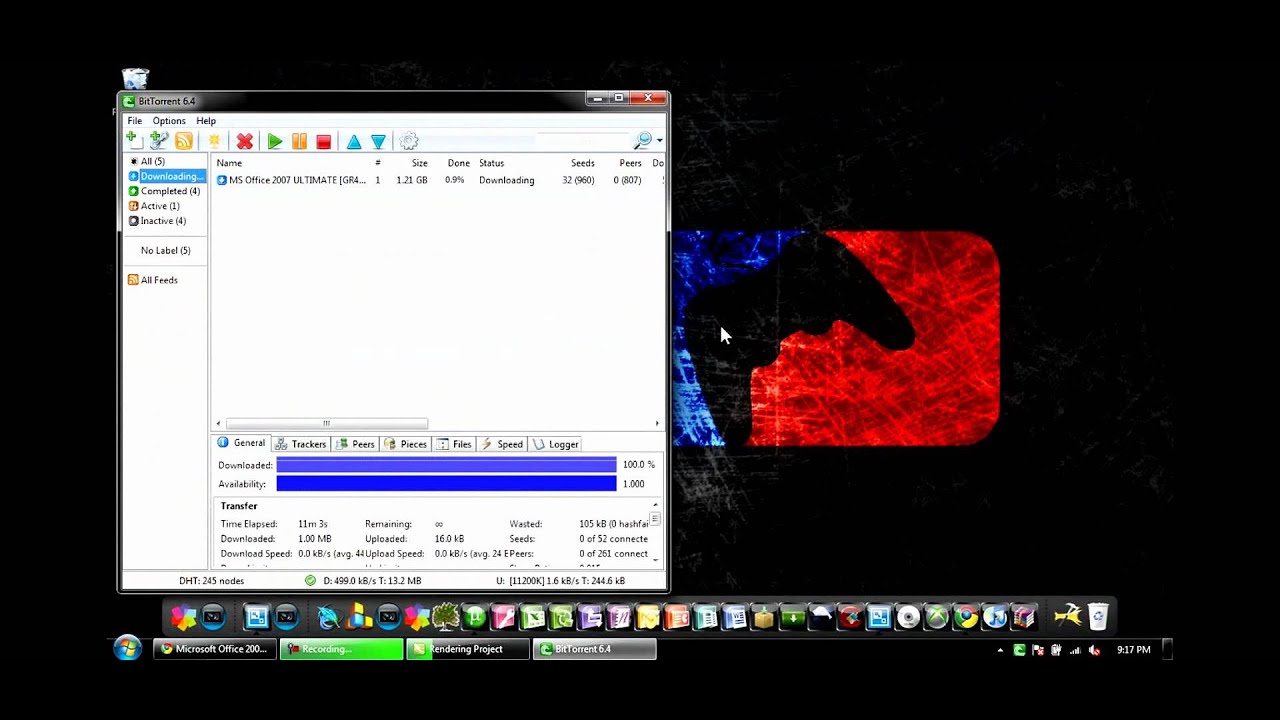Click the BitTorrent 6.4 taskbar button
This screenshot has width=1280, height=720.
595,649
